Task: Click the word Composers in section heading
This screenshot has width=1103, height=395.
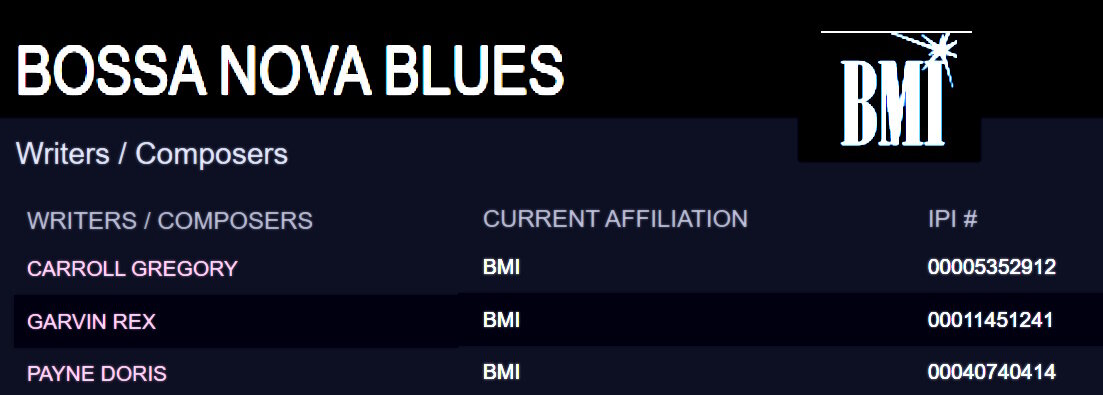Action: click(x=212, y=154)
